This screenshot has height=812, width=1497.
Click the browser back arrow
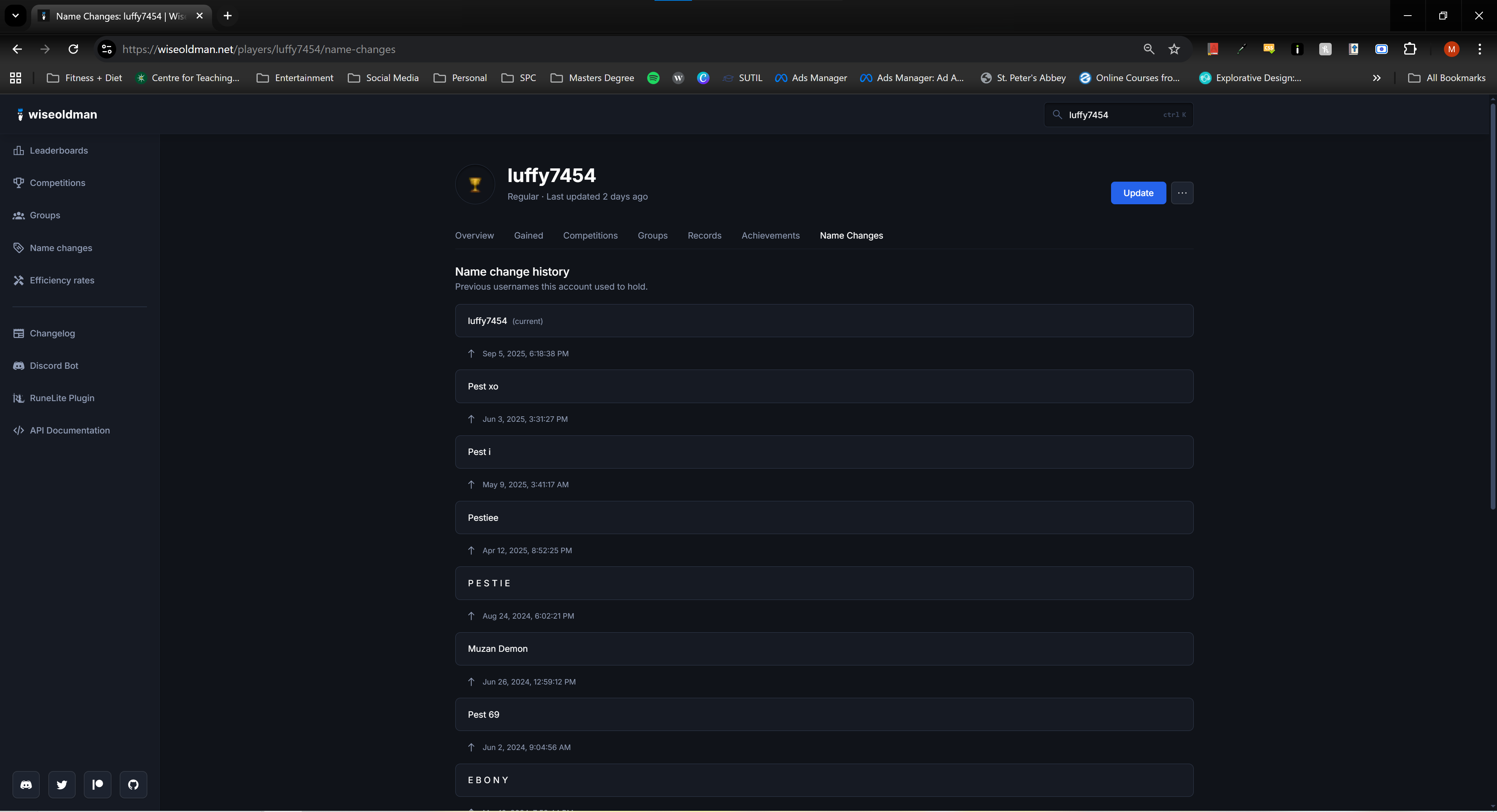point(17,50)
